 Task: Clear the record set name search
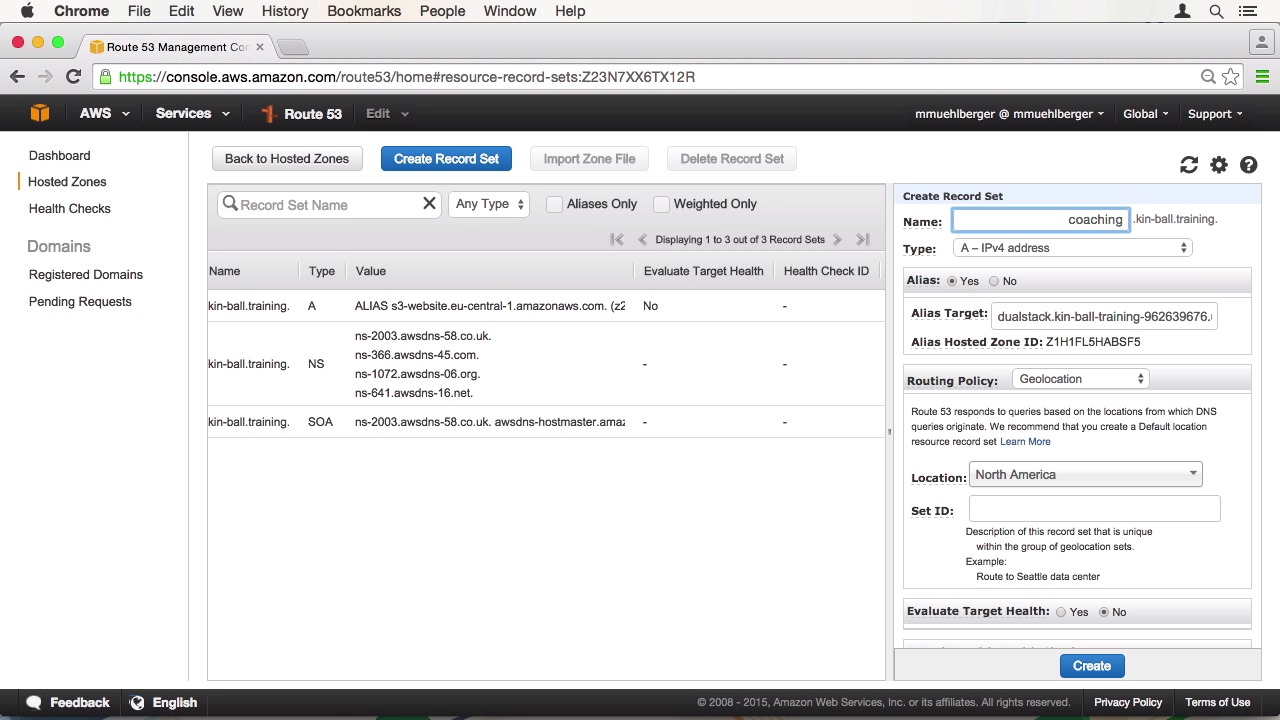pos(429,204)
